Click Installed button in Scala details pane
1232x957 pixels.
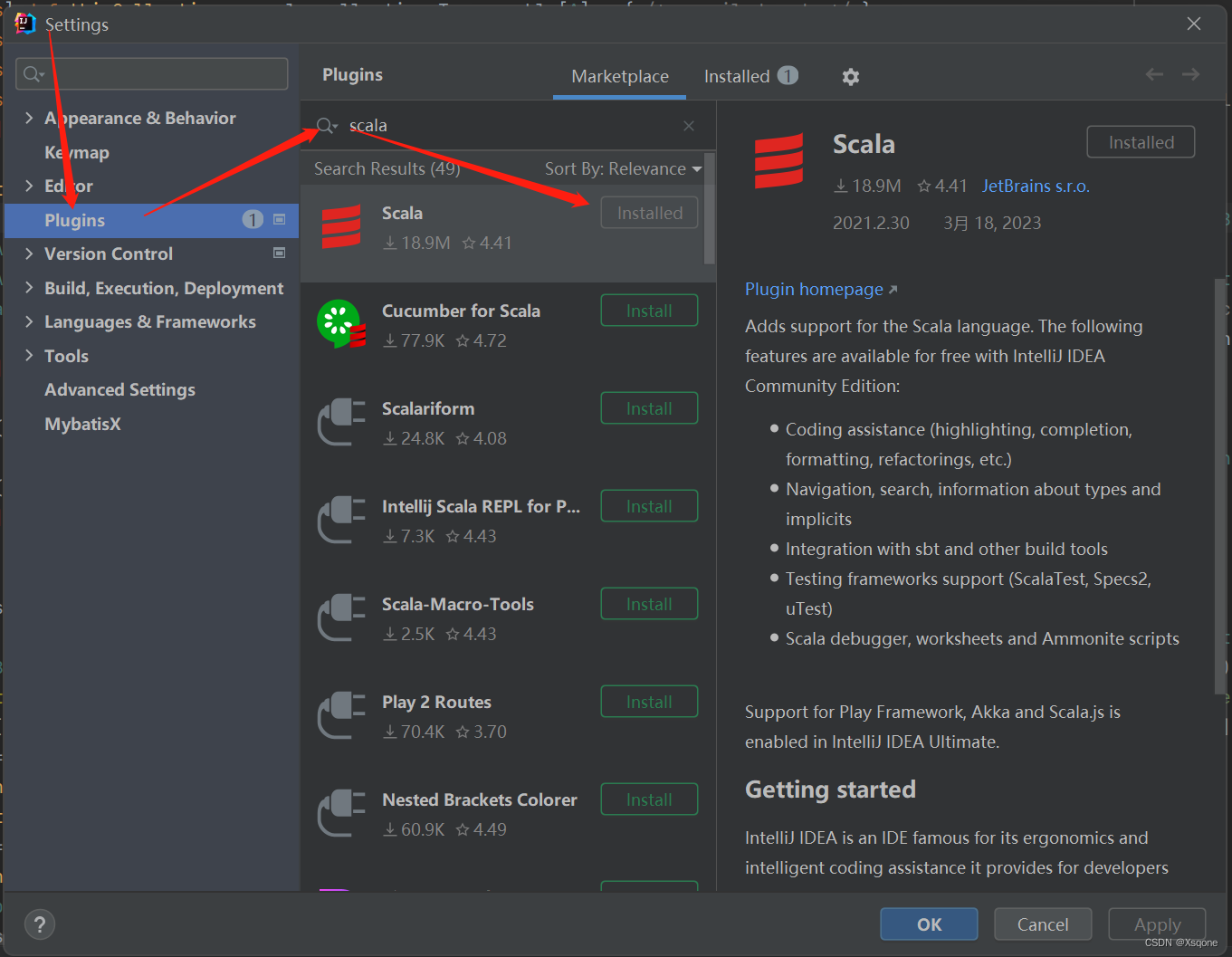pyautogui.click(x=1141, y=142)
